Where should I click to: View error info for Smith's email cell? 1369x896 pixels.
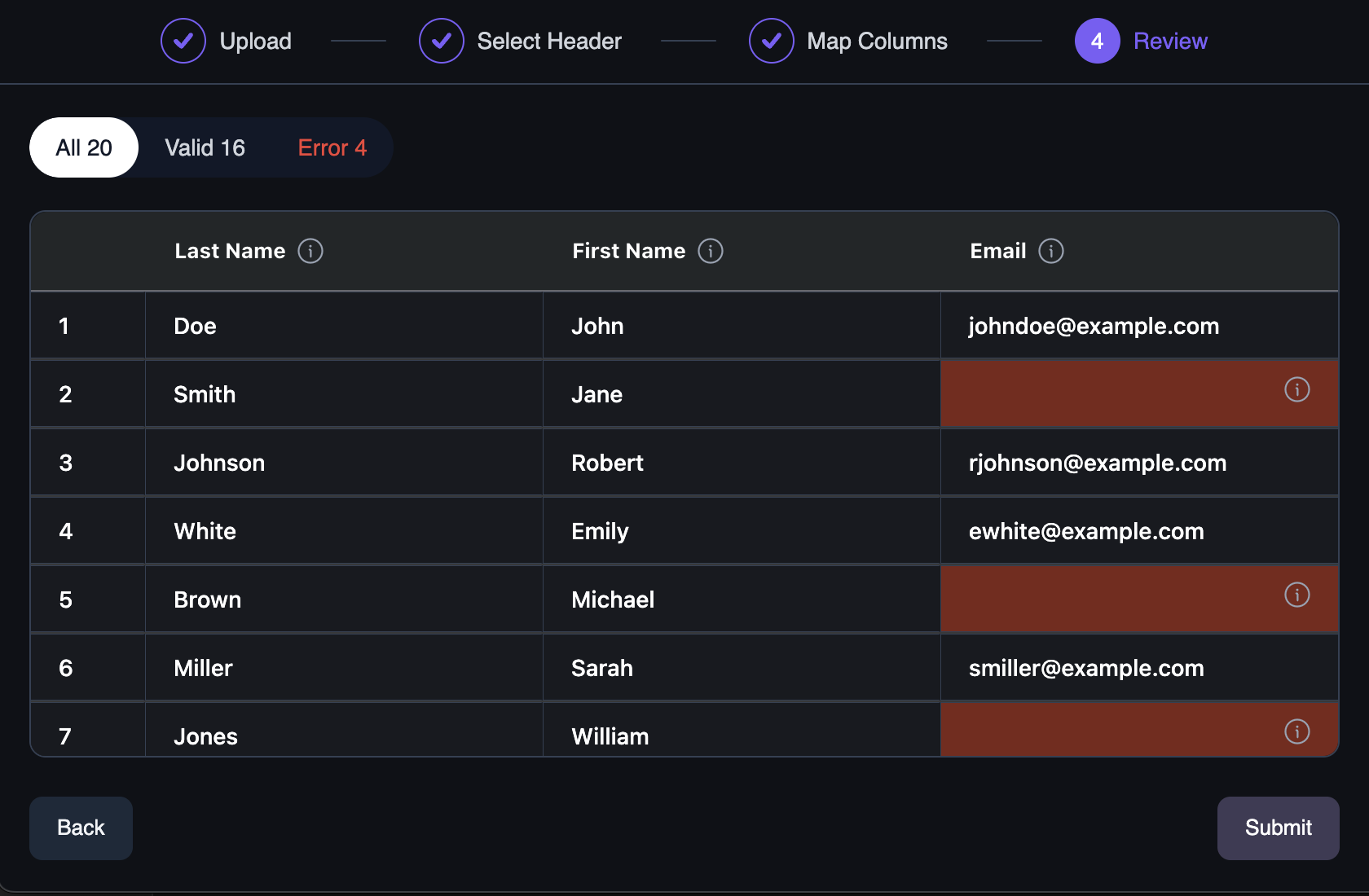click(x=1297, y=389)
